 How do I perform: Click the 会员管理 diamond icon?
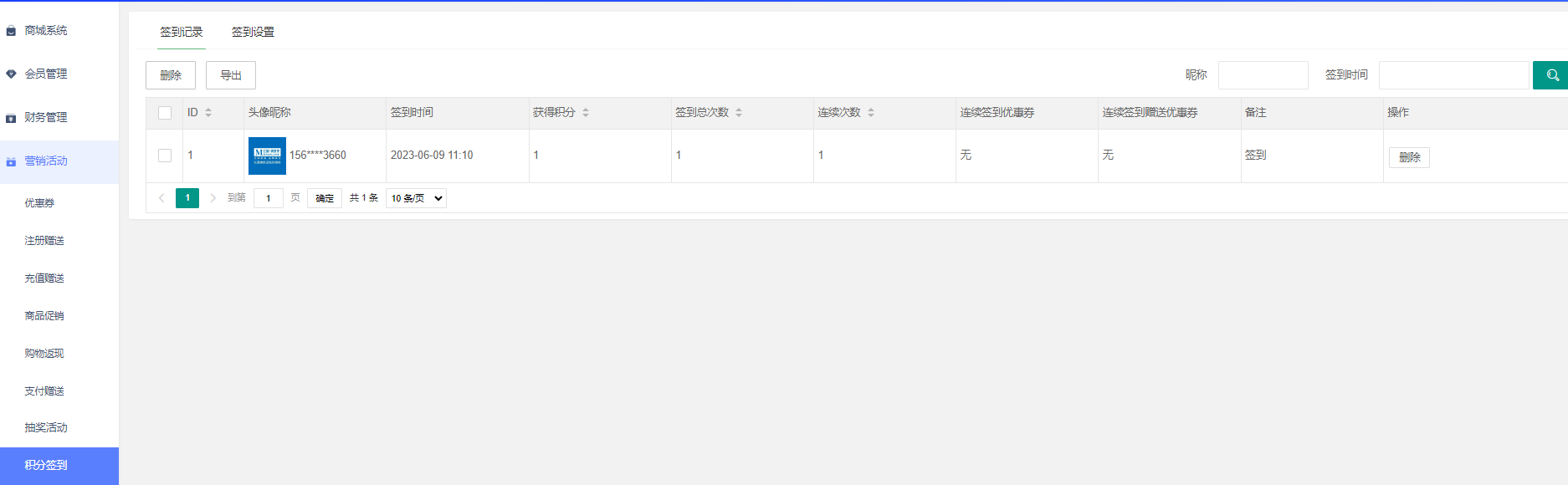coord(11,74)
